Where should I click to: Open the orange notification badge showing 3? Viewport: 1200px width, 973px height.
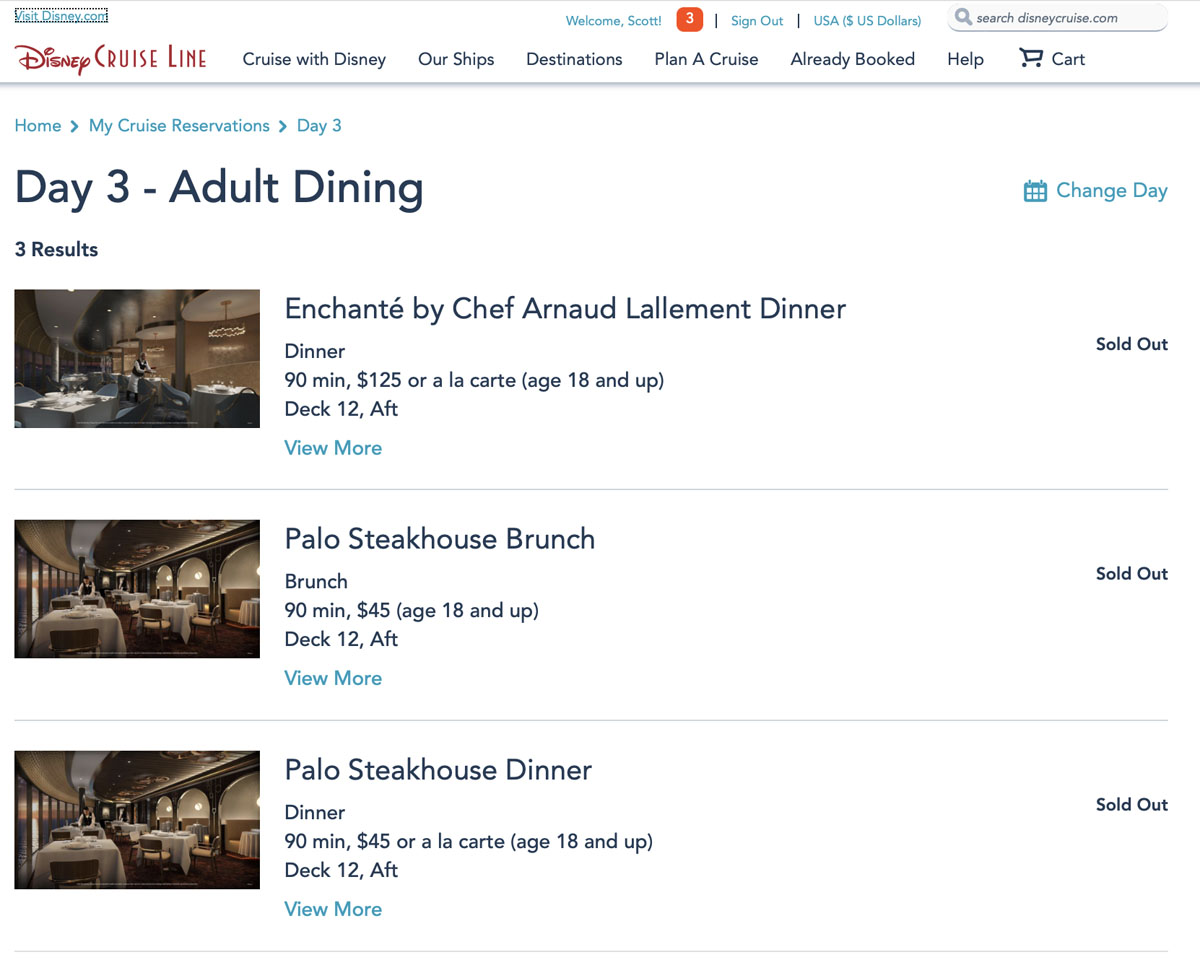point(690,19)
